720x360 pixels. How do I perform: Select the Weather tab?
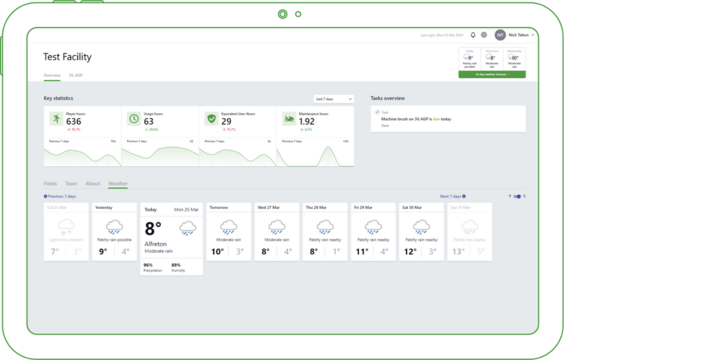pos(118,184)
